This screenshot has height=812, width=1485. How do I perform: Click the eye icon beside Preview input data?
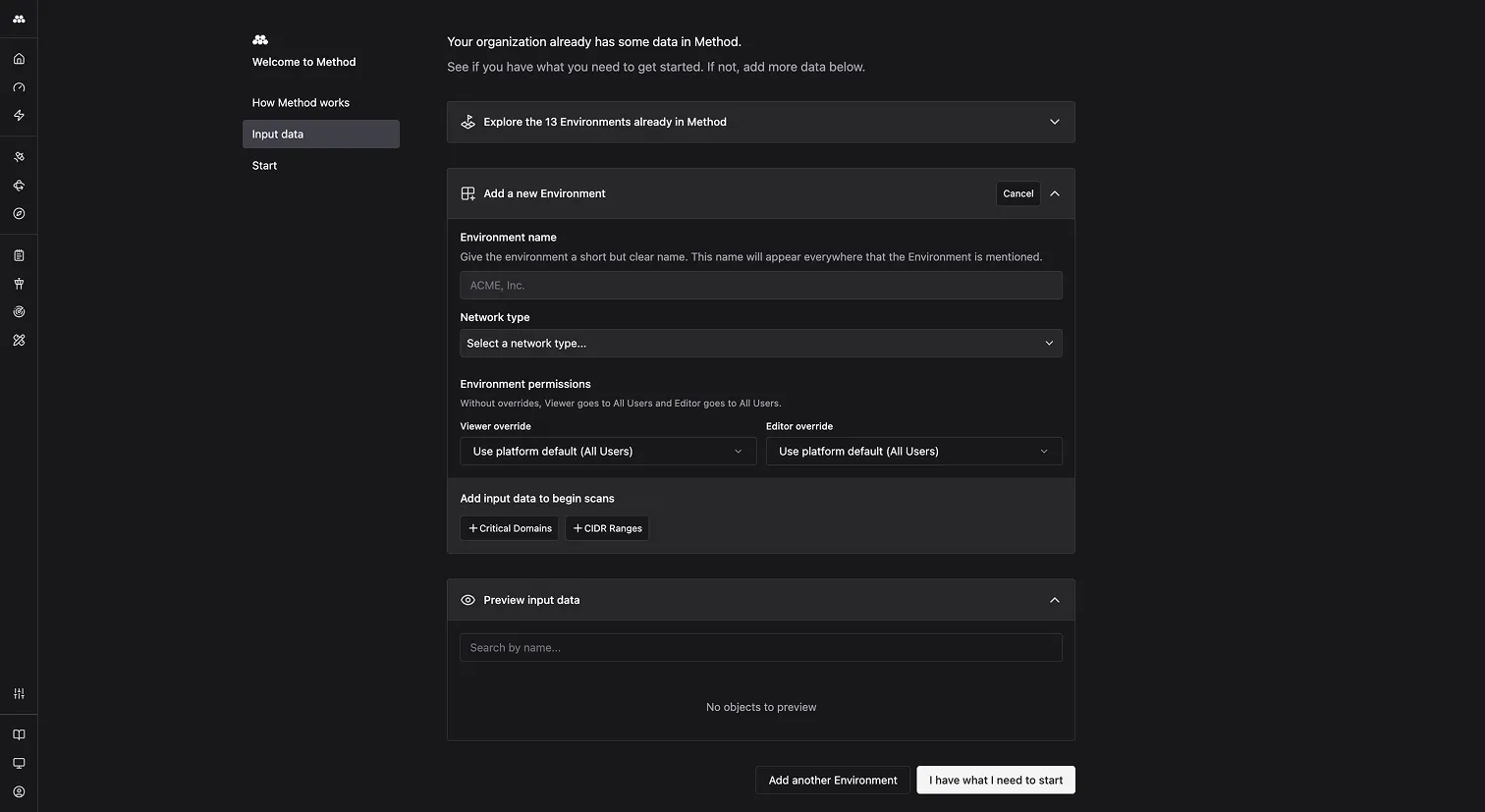coord(468,600)
